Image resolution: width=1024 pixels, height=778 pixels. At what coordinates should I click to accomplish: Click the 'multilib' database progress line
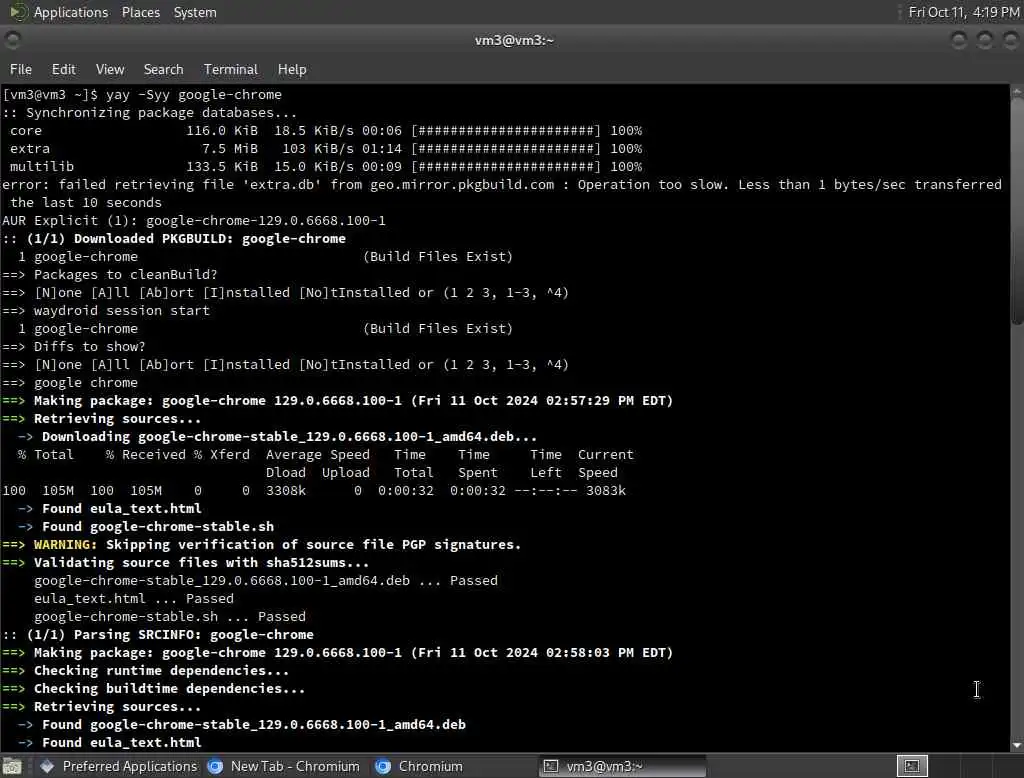pos(326,167)
